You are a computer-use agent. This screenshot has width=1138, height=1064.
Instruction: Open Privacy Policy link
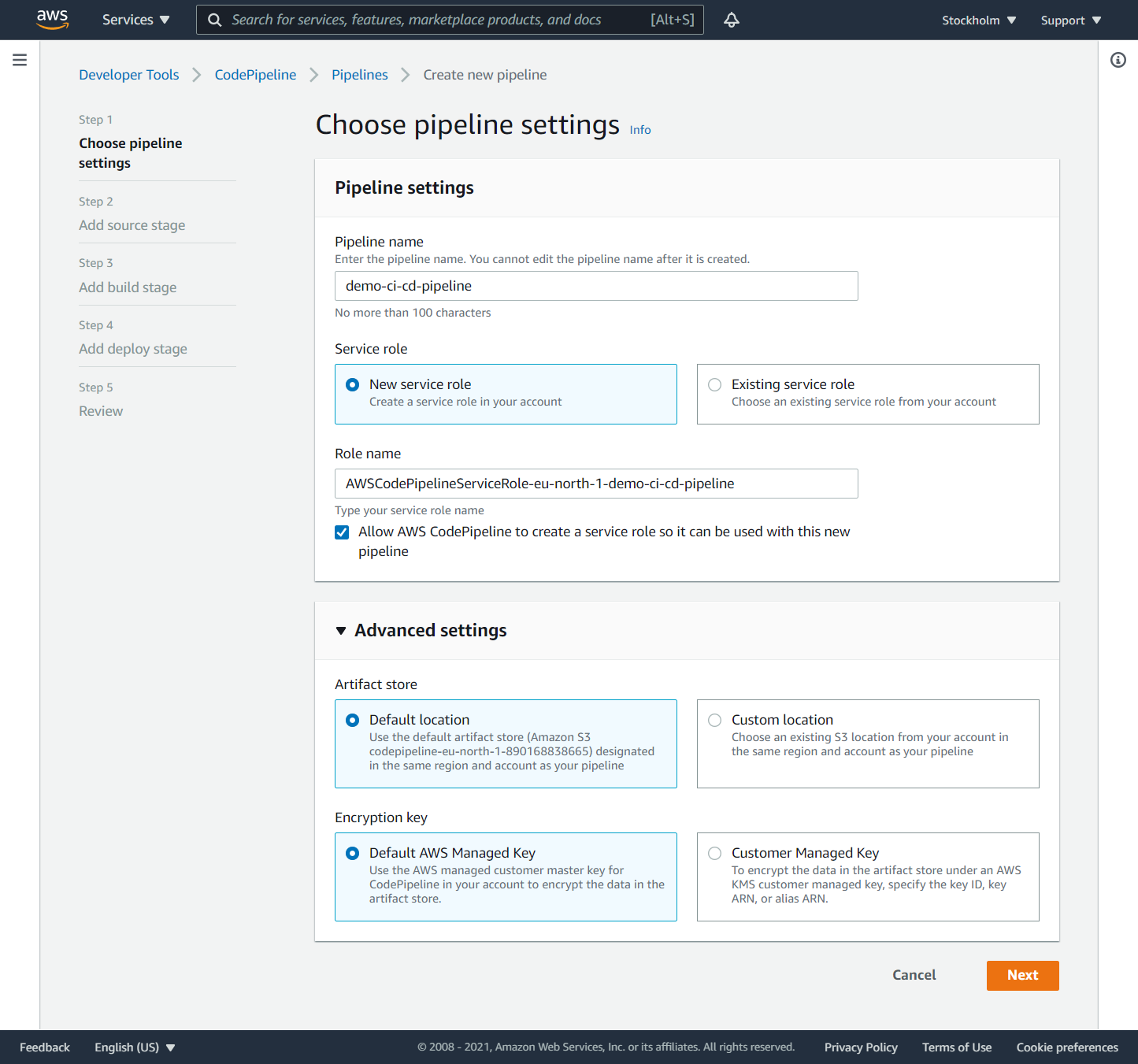[x=861, y=1047]
